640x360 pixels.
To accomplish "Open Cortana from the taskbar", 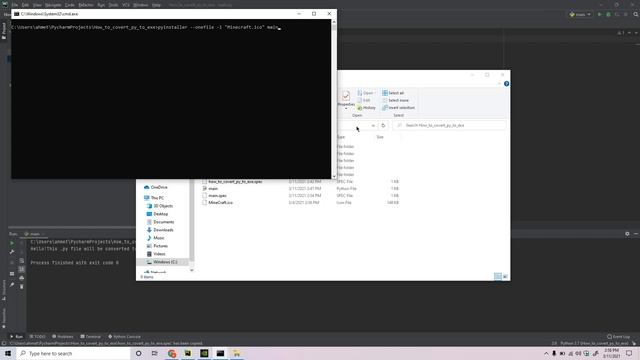I will 138,353.
